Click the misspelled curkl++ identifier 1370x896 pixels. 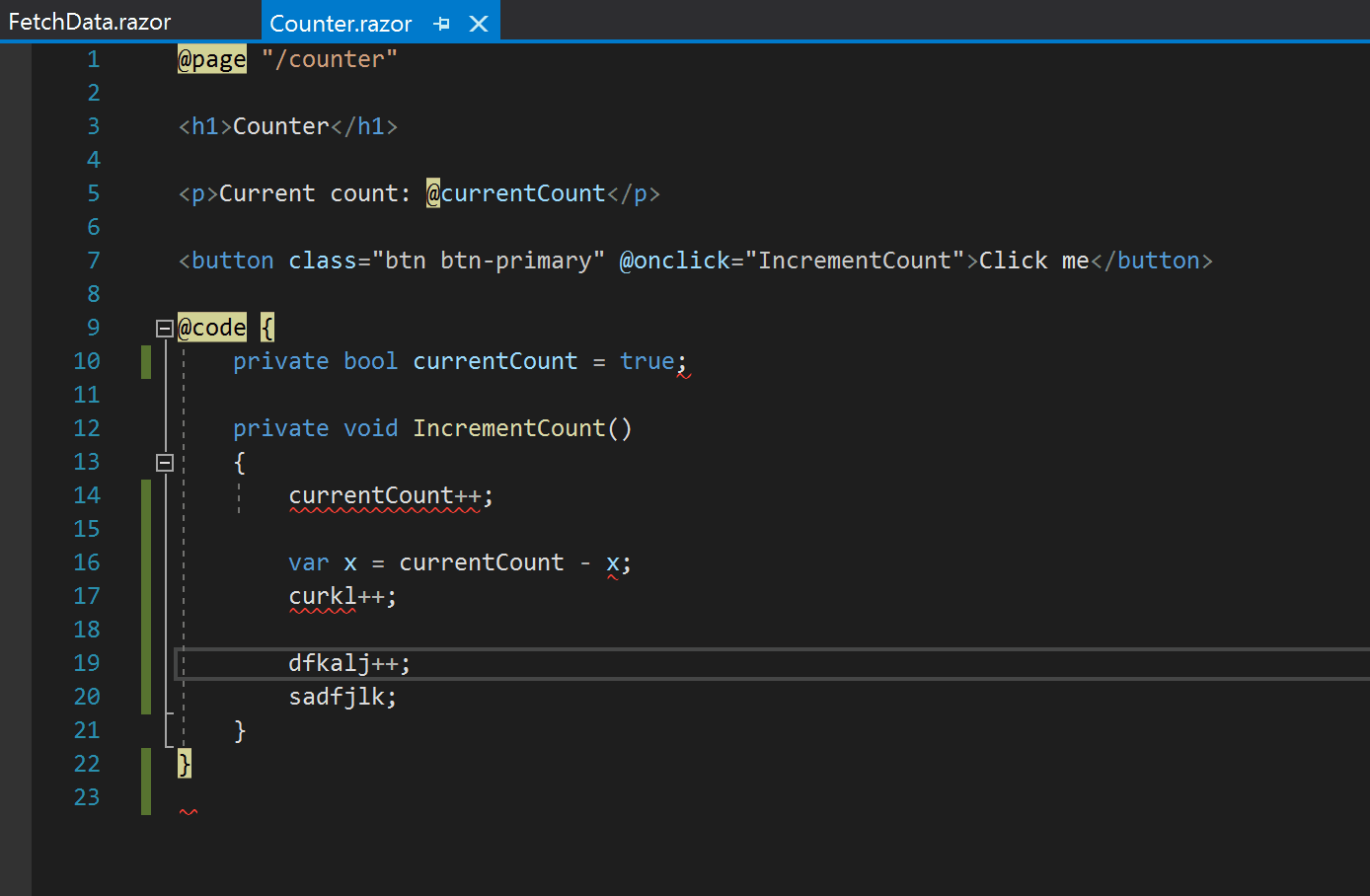click(x=324, y=595)
